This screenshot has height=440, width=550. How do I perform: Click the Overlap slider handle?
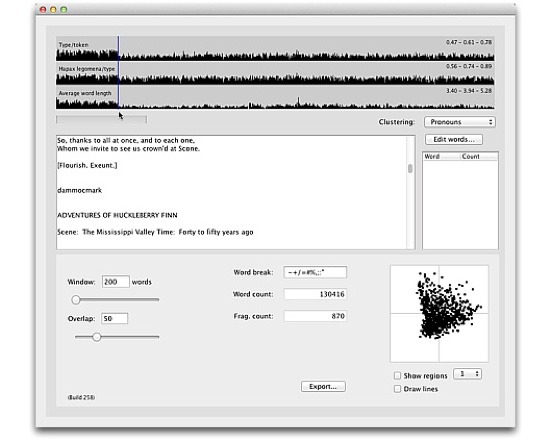[x=96, y=337]
